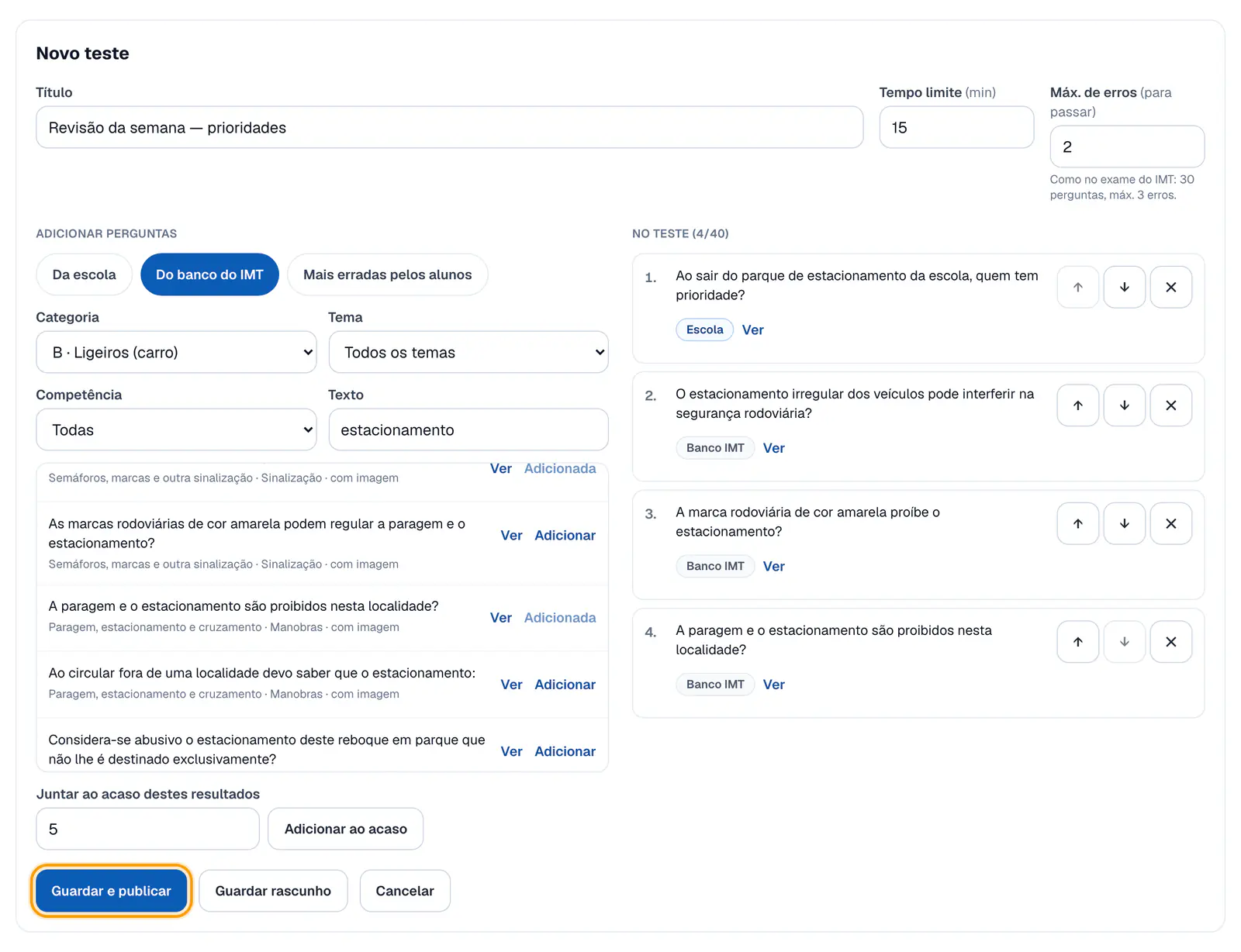The image size is (1241, 952).
Task: Click the Banco IMT tag on question 2
Action: 715,448
